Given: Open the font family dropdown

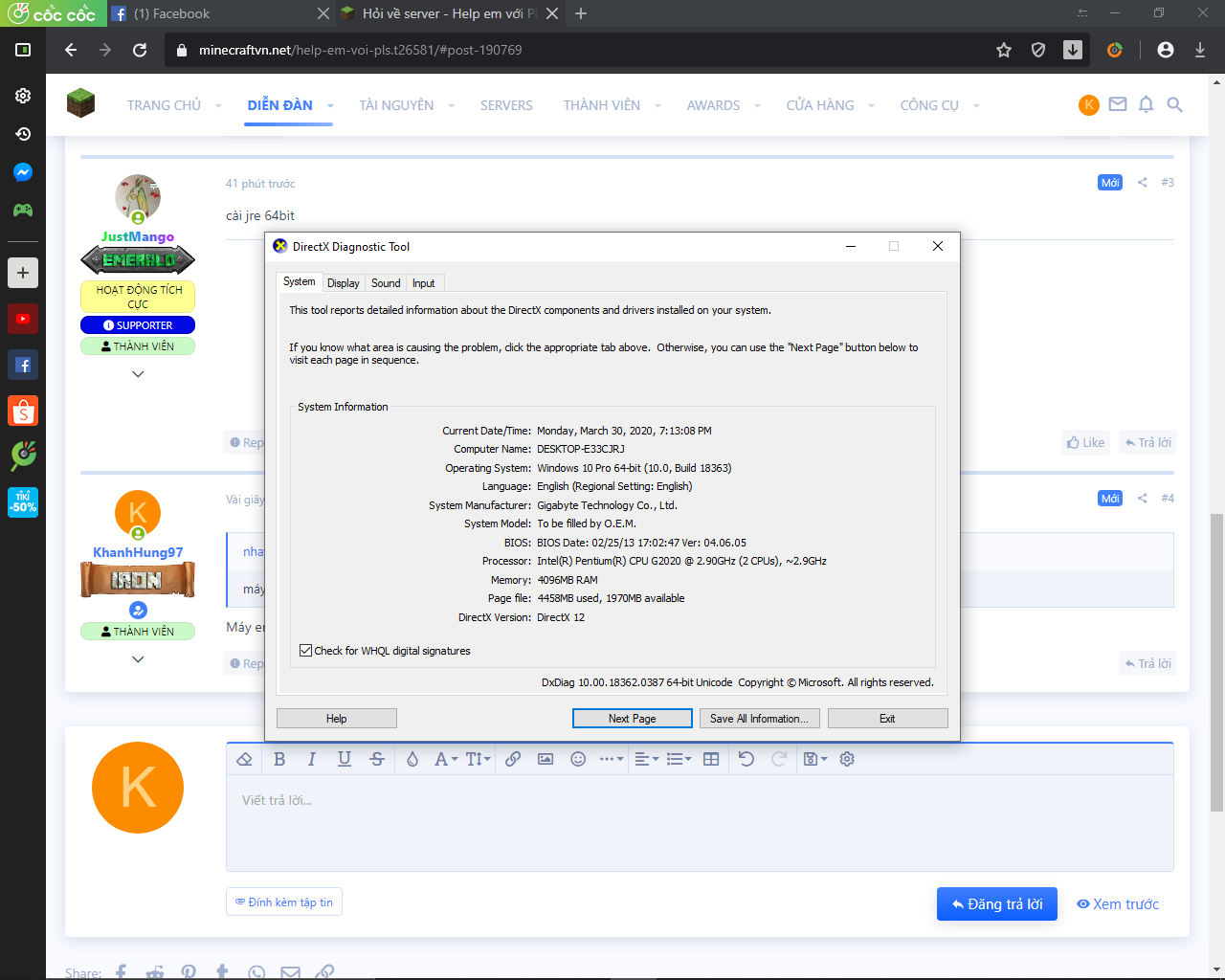Looking at the screenshot, I should [x=446, y=759].
